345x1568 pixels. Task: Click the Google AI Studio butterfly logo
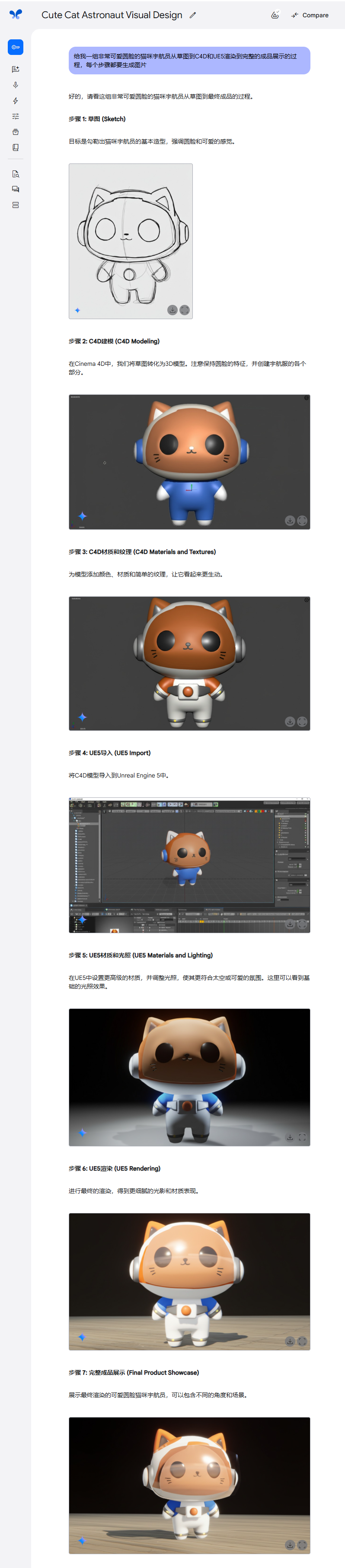pyautogui.click(x=15, y=15)
